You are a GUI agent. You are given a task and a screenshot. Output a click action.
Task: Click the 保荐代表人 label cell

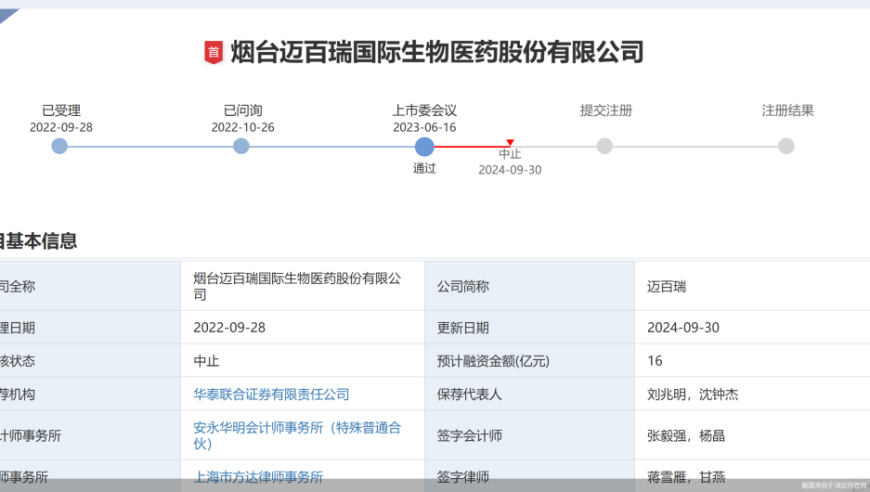530,394
